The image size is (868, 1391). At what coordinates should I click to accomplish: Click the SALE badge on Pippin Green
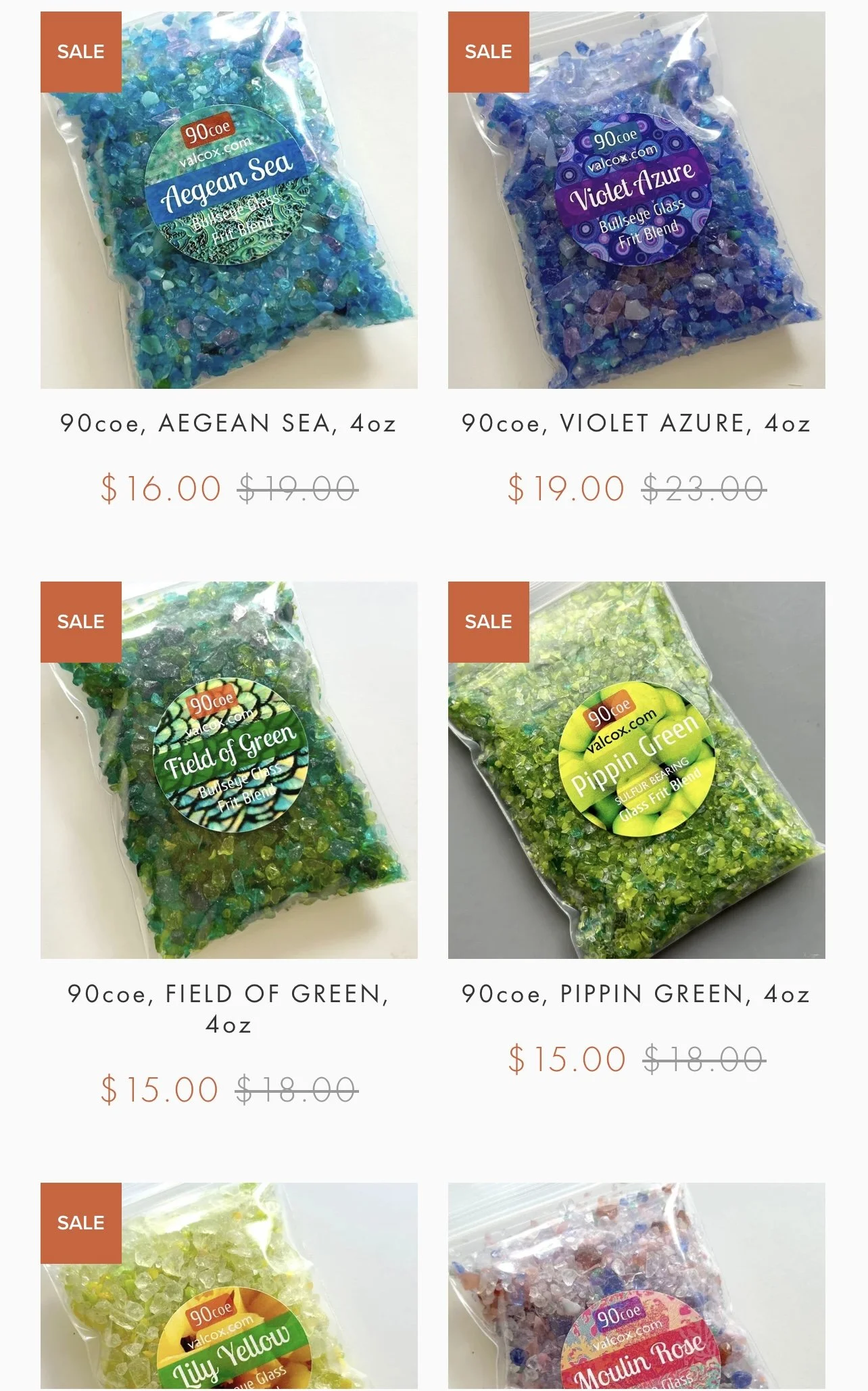(x=489, y=622)
